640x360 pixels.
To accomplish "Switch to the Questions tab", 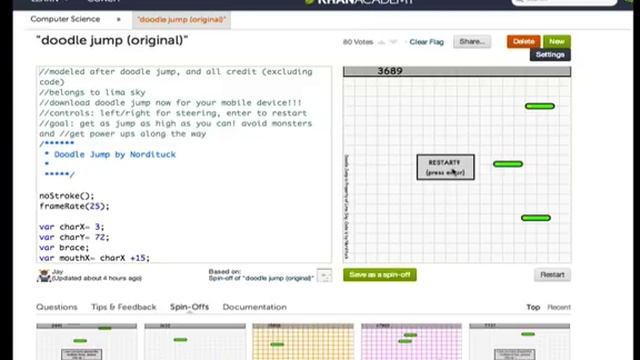I will [x=57, y=307].
